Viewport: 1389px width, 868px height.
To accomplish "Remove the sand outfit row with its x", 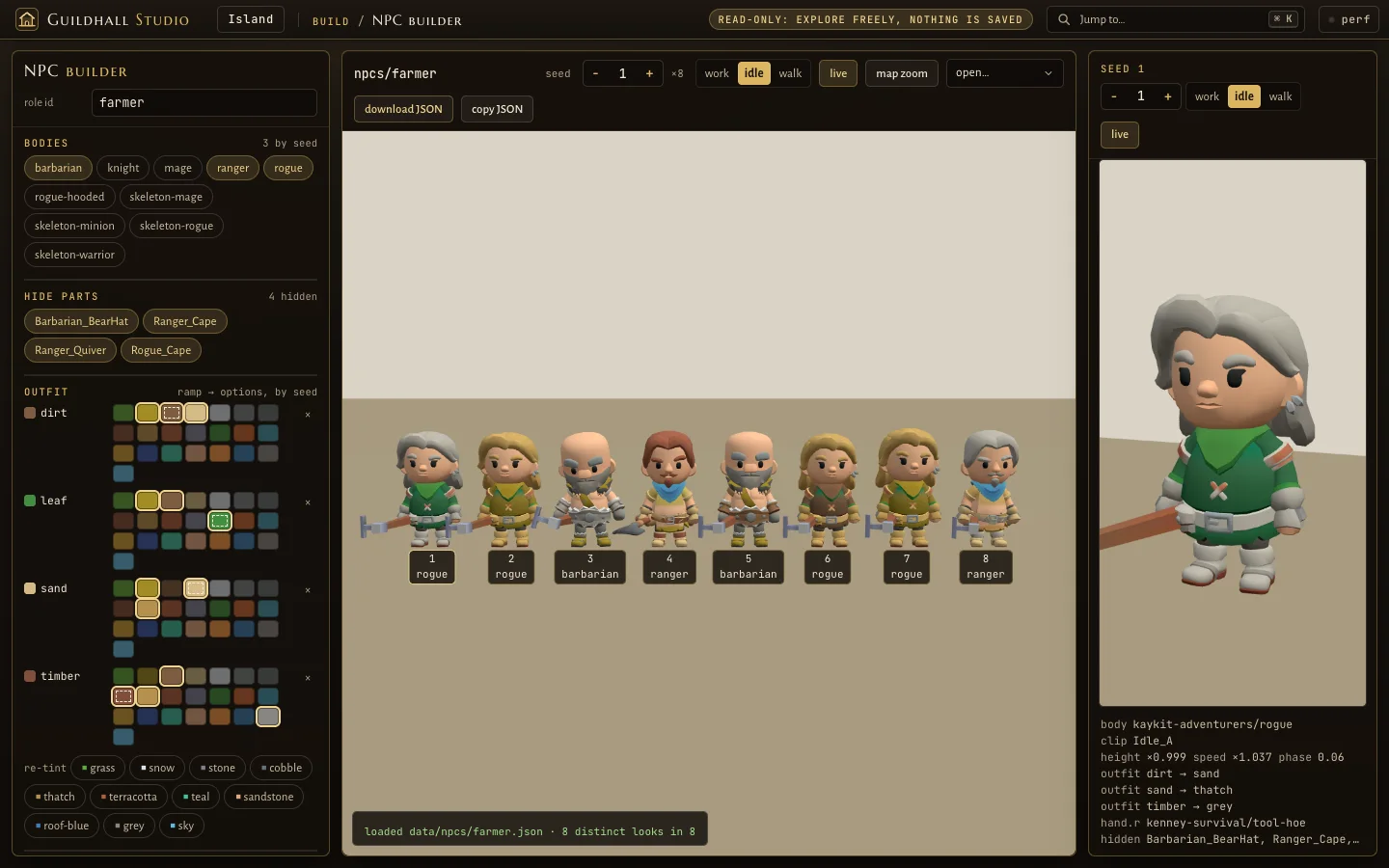I will 308,590.
